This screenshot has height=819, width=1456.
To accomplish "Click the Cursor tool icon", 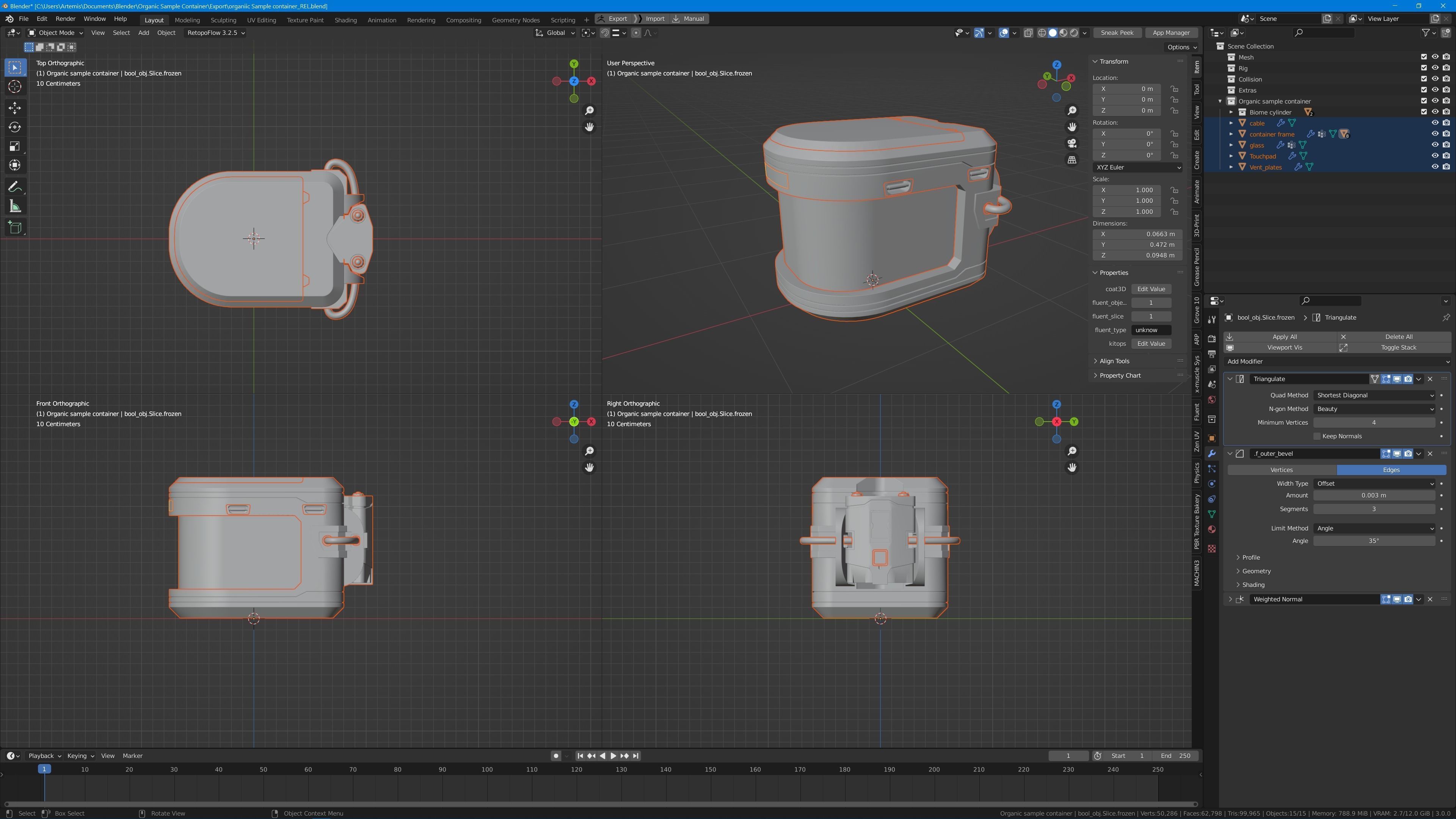I will click(x=15, y=86).
